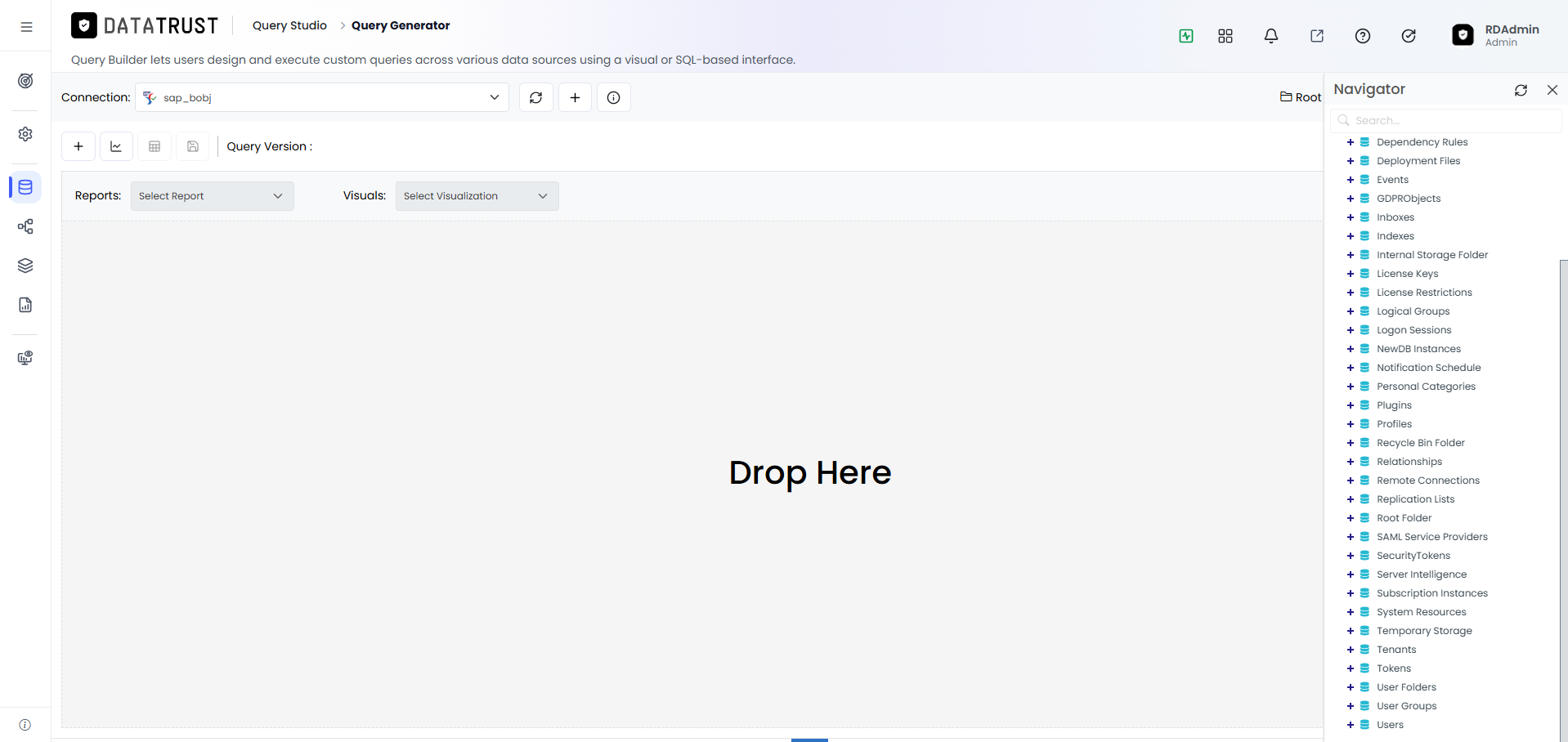Expand the Plugins tree node

tap(1351, 405)
